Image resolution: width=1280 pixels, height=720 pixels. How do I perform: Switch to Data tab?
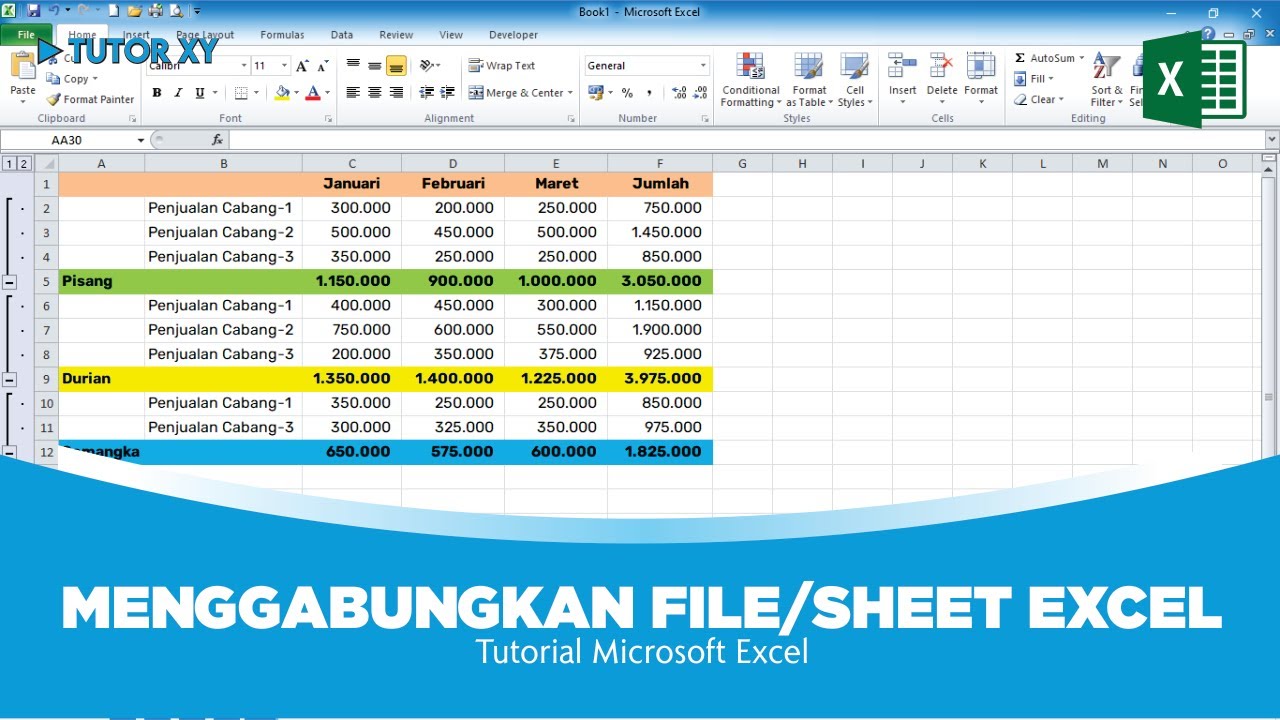point(341,35)
